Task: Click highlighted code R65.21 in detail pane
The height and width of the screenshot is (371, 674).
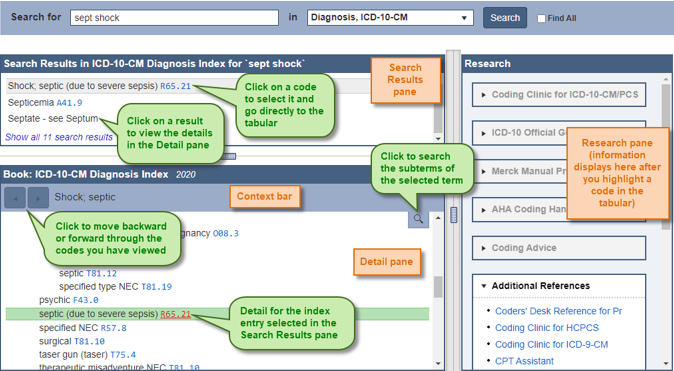Action: pos(175,314)
